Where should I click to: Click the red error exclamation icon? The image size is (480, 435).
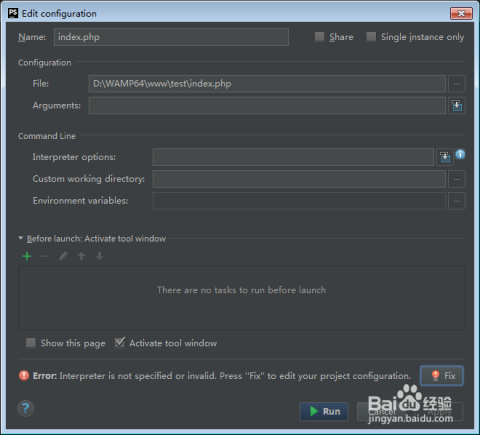(x=24, y=376)
